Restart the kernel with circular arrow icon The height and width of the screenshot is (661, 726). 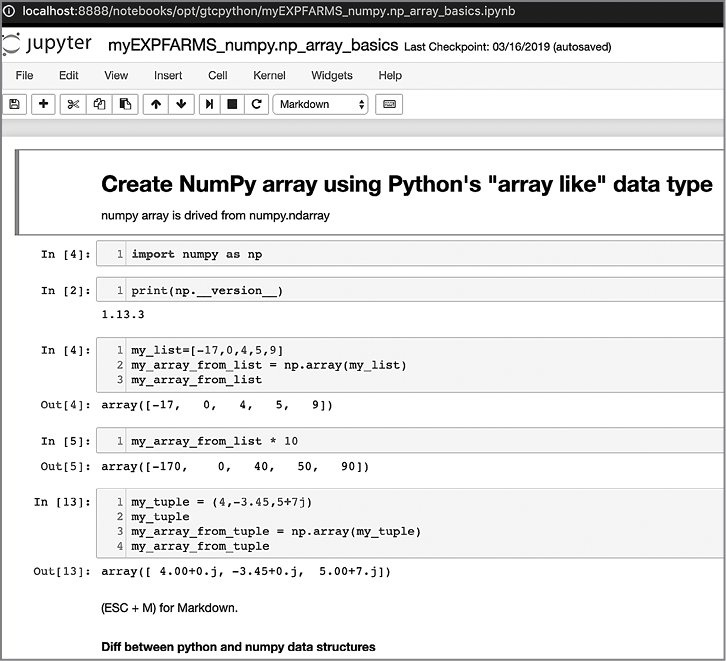pyautogui.click(x=257, y=104)
